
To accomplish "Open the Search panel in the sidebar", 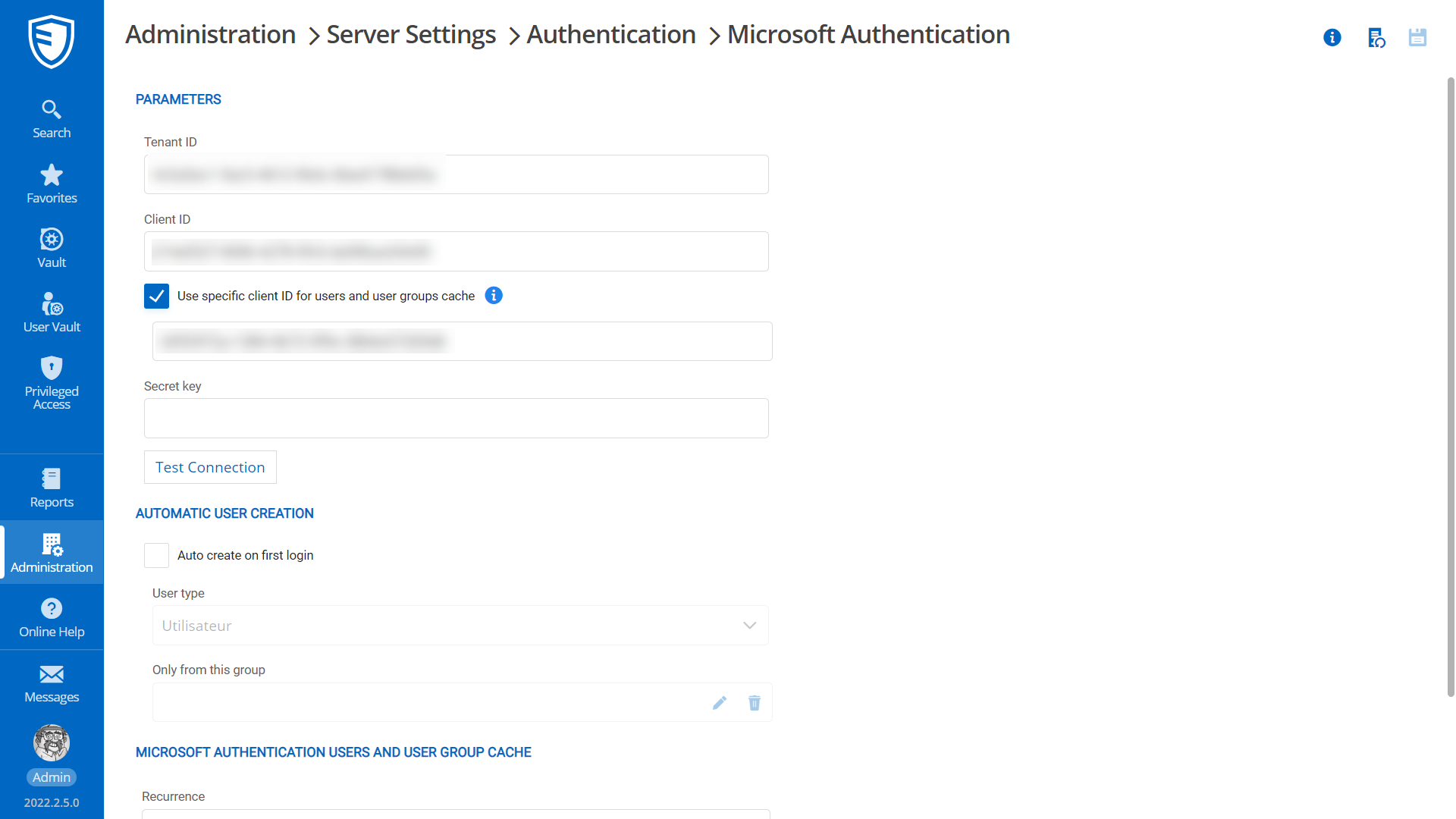I will click(51, 118).
